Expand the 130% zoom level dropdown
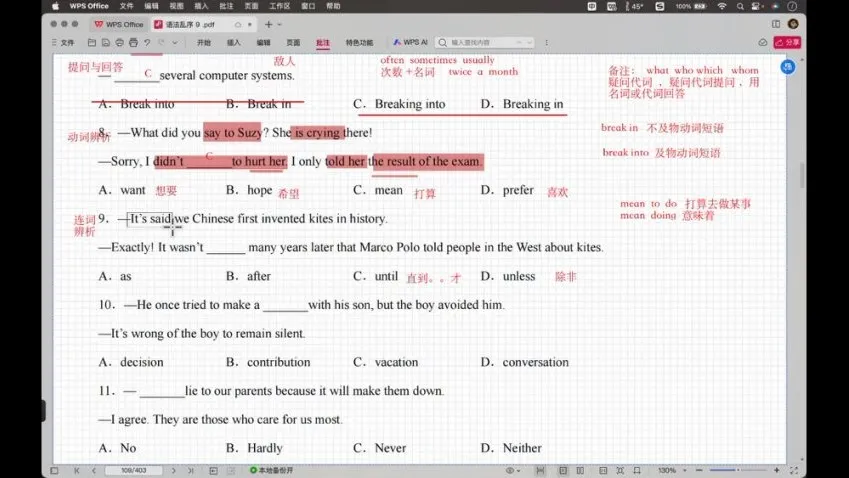849x478 pixels. pyautogui.click(x=687, y=469)
